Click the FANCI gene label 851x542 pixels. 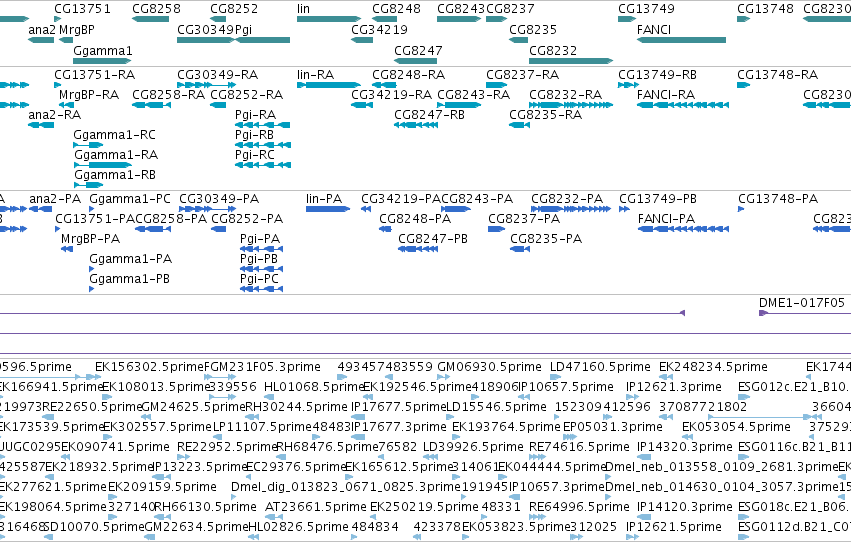[654, 30]
